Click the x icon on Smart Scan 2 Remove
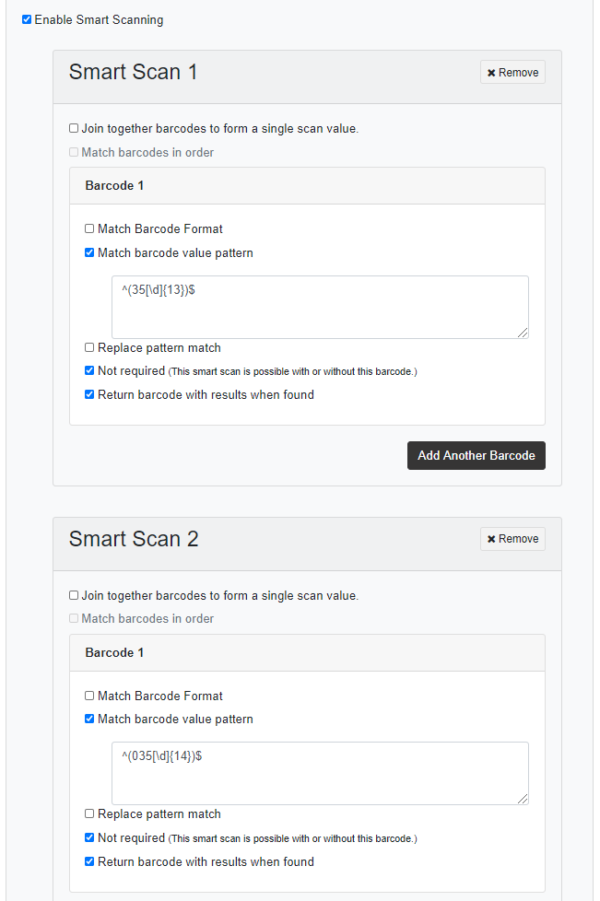The width and height of the screenshot is (600, 901). pyautogui.click(x=492, y=539)
